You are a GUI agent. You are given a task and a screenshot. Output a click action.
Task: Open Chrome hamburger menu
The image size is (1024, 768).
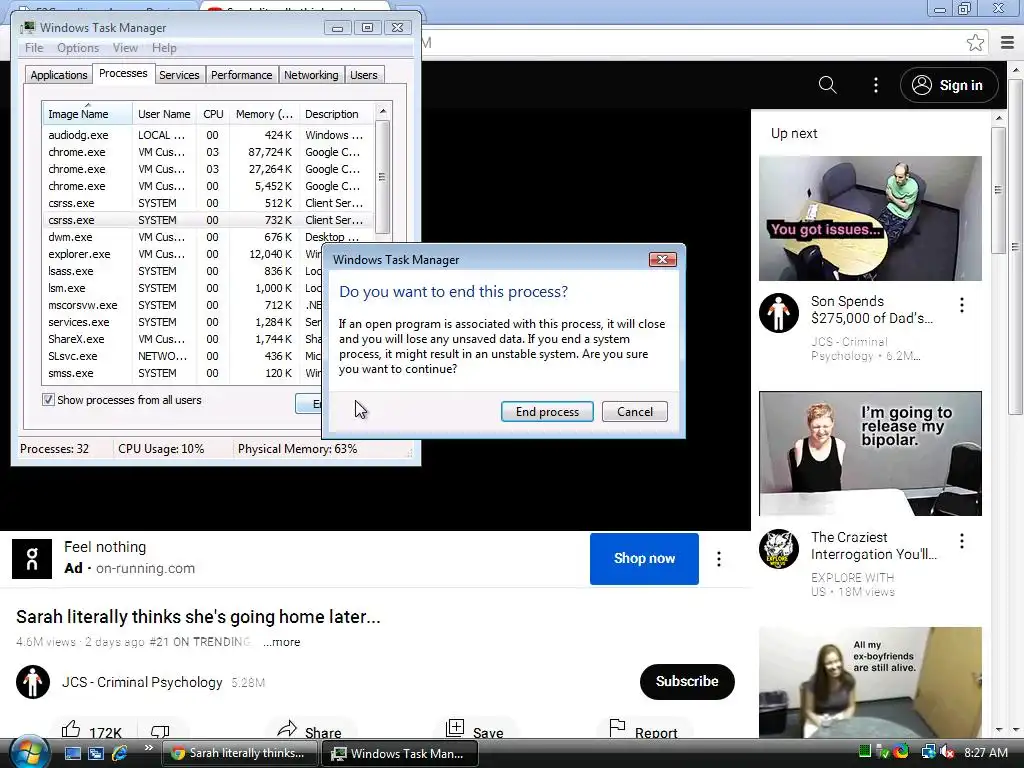pyautogui.click(x=1008, y=42)
